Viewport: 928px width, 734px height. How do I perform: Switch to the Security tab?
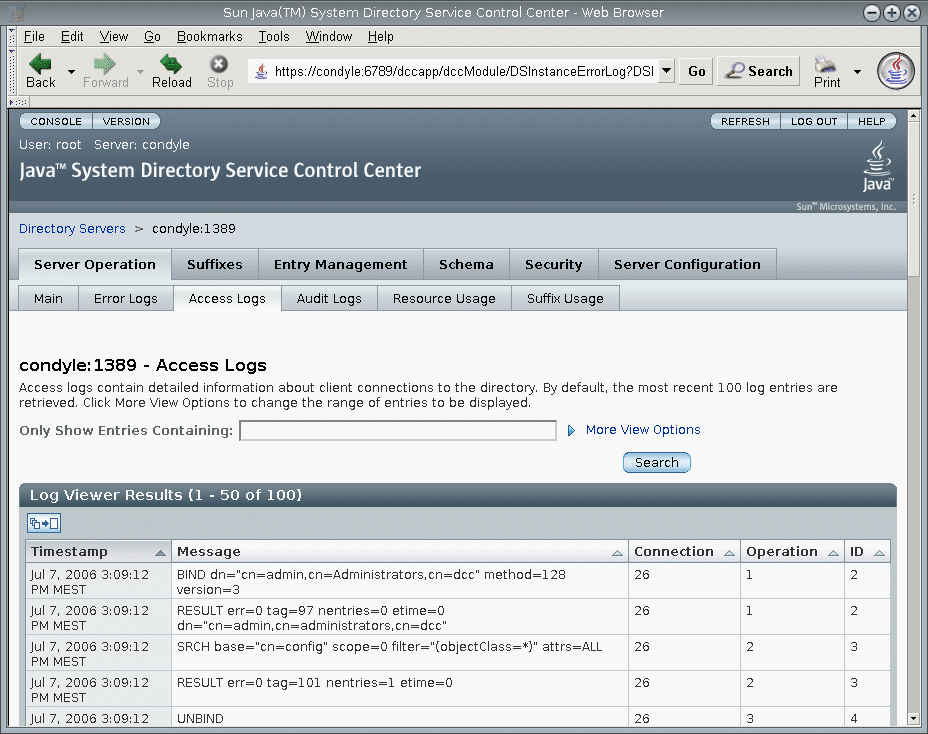pyautogui.click(x=553, y=265)
